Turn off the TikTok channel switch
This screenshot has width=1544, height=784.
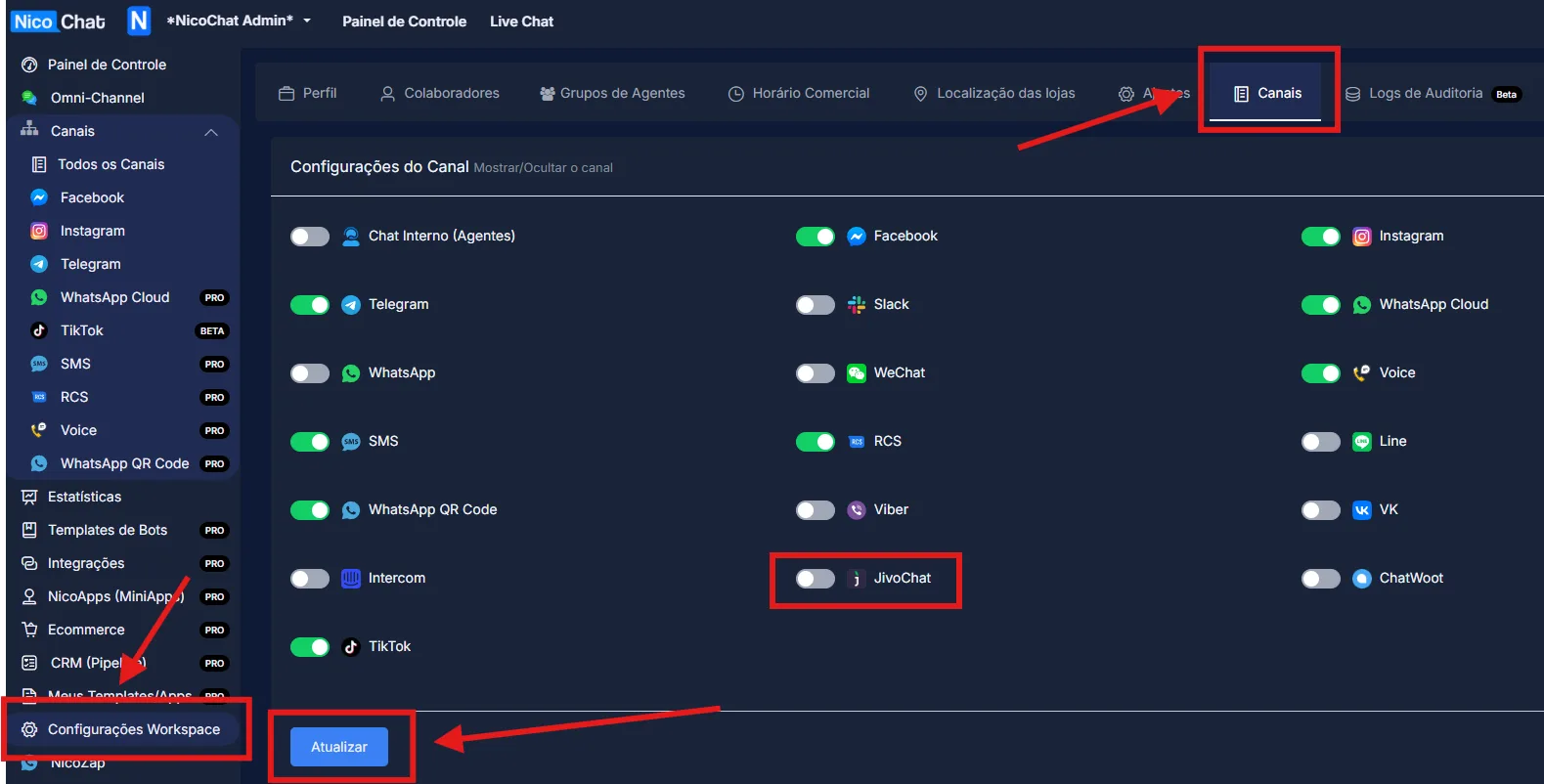[x=310, y=647]
